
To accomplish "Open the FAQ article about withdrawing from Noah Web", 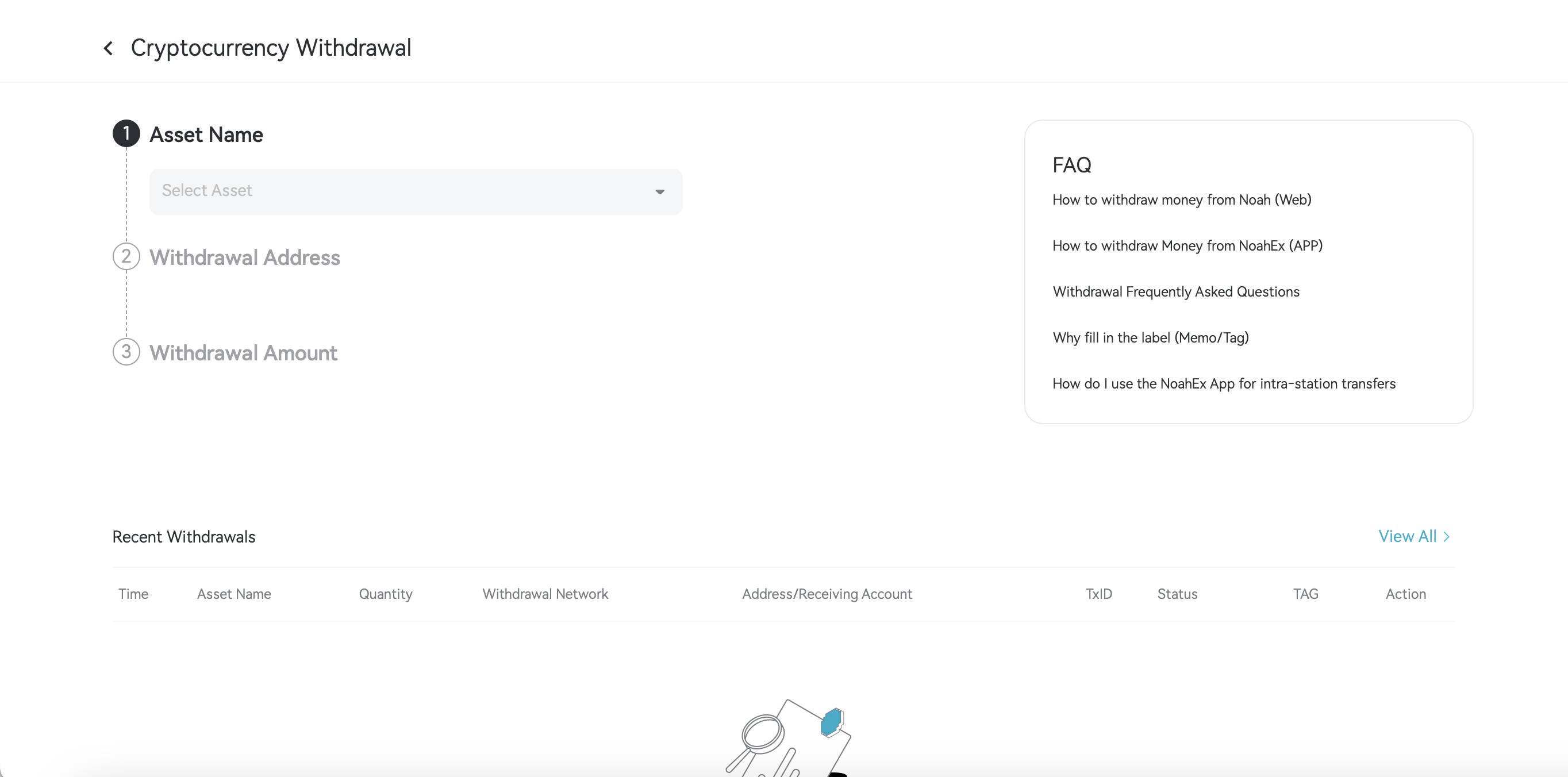I will point(1182,199).
